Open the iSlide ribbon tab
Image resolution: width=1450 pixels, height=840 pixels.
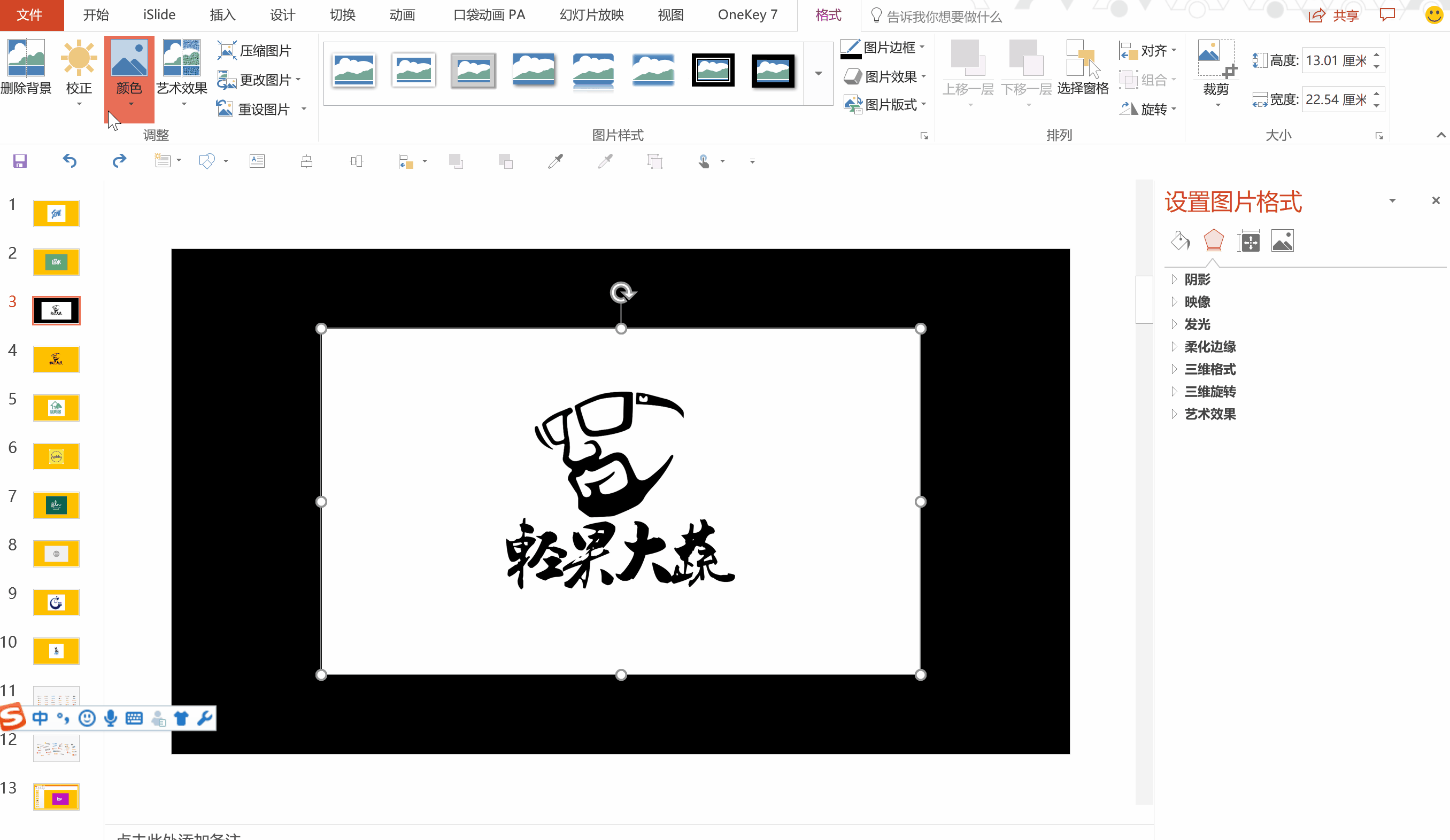(x=159, y=15)
